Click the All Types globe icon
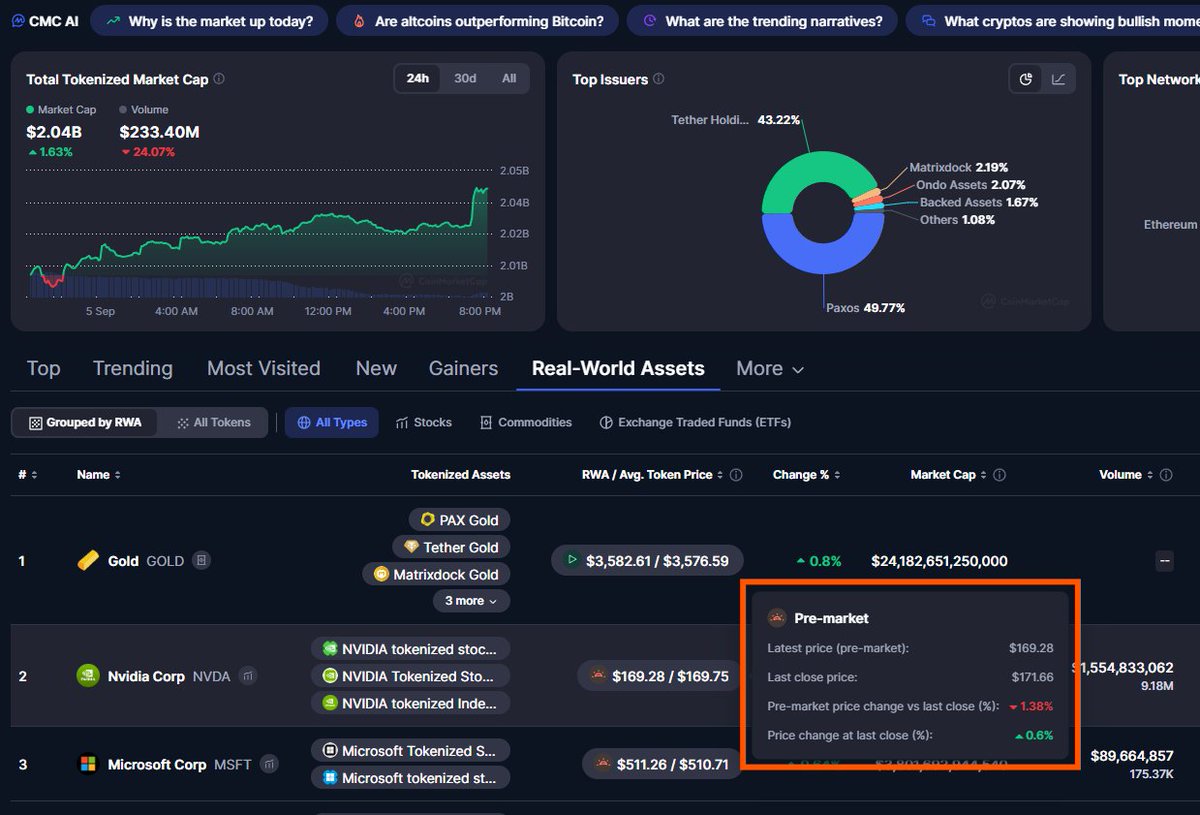This screenshot has height=815, width=1200. [304, 423]
